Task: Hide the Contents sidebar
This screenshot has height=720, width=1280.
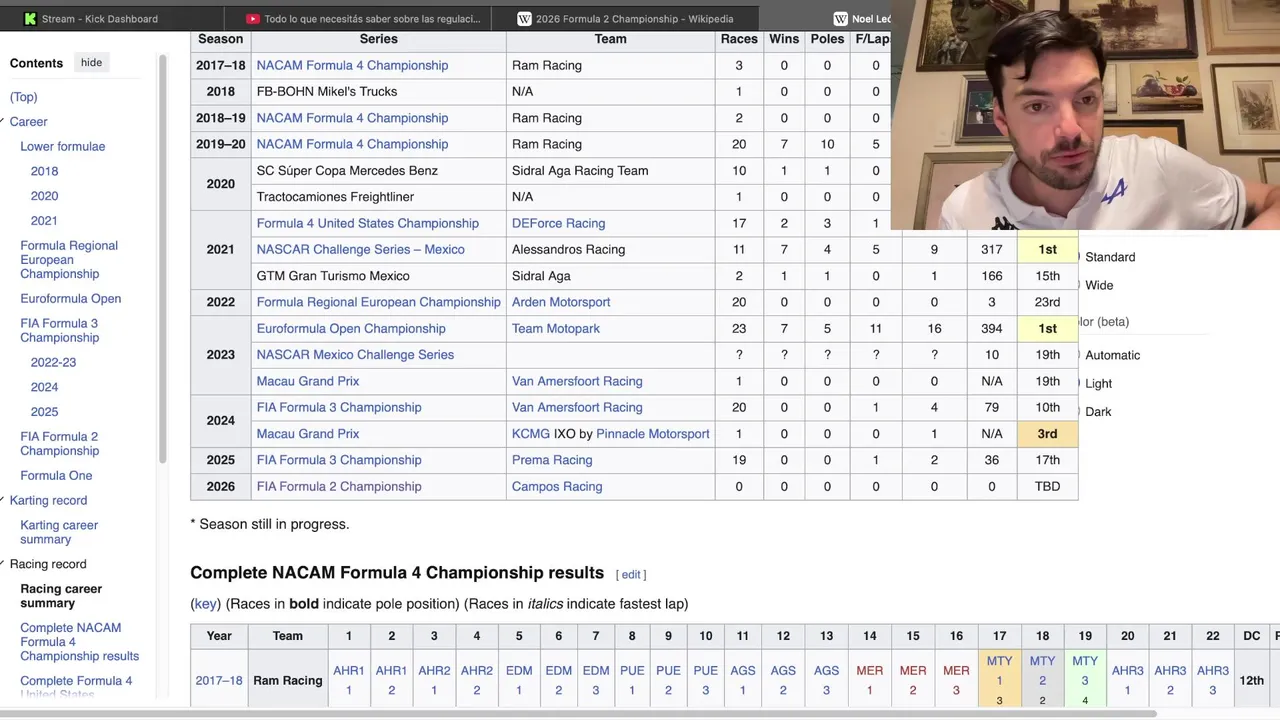Action: [91, 63]
